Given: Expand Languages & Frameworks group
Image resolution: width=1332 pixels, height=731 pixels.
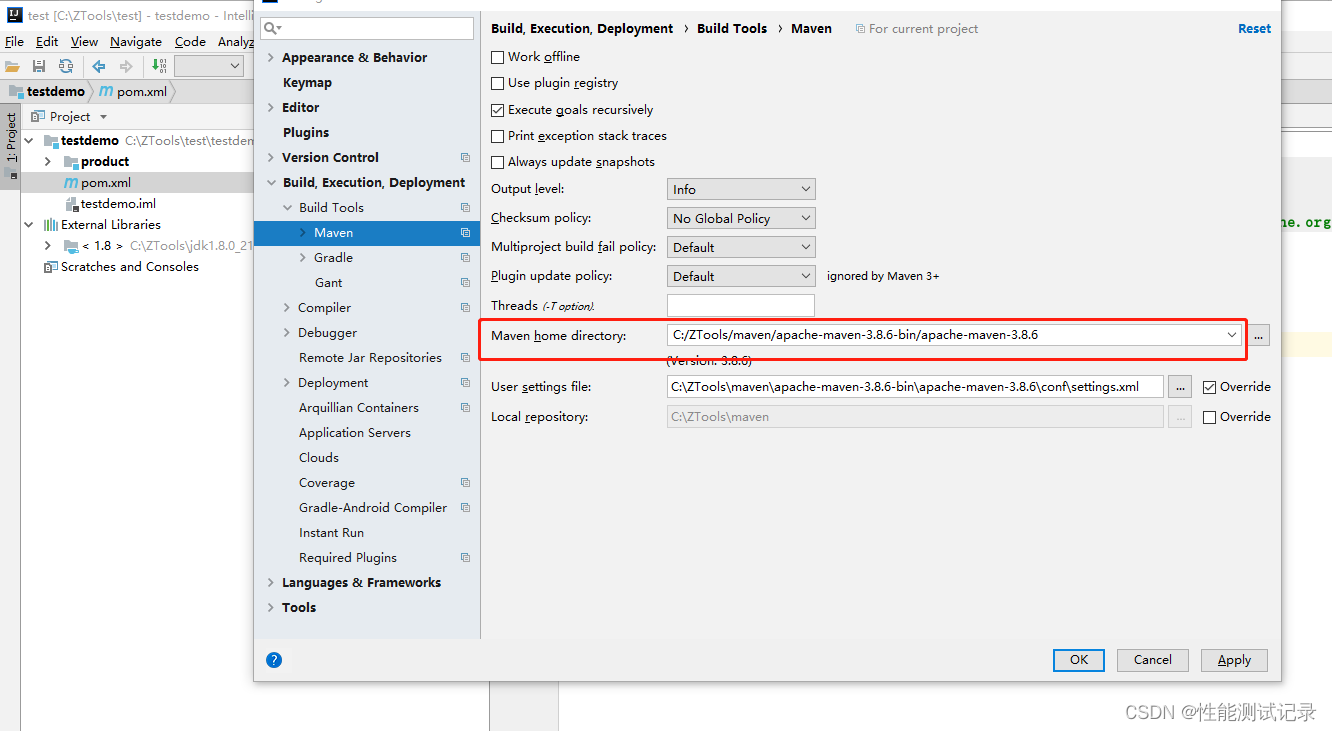Looking at the screenshot, I should (271, 583).
